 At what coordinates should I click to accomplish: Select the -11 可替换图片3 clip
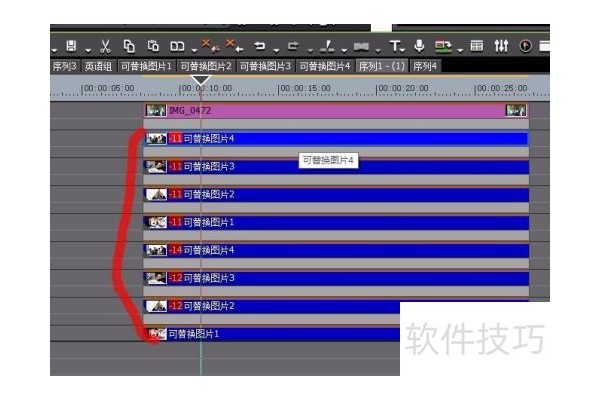click(x=336, y=167)
